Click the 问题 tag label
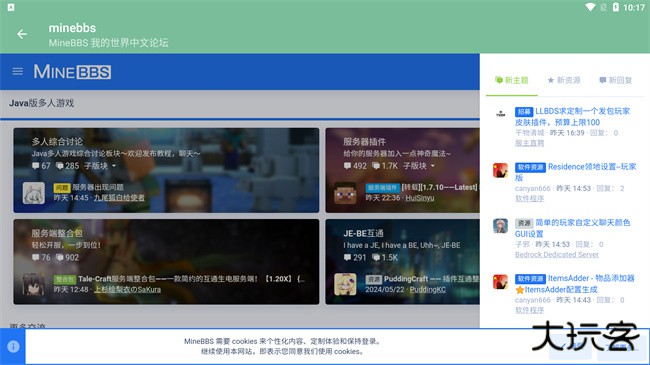 [x=62, y=187]
